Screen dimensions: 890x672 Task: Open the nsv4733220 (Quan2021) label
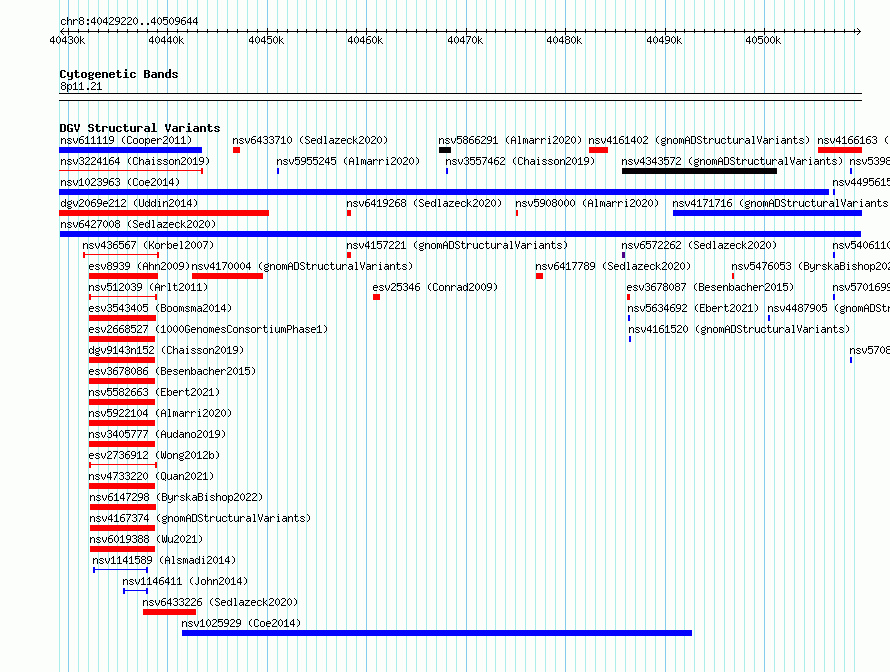152,476
